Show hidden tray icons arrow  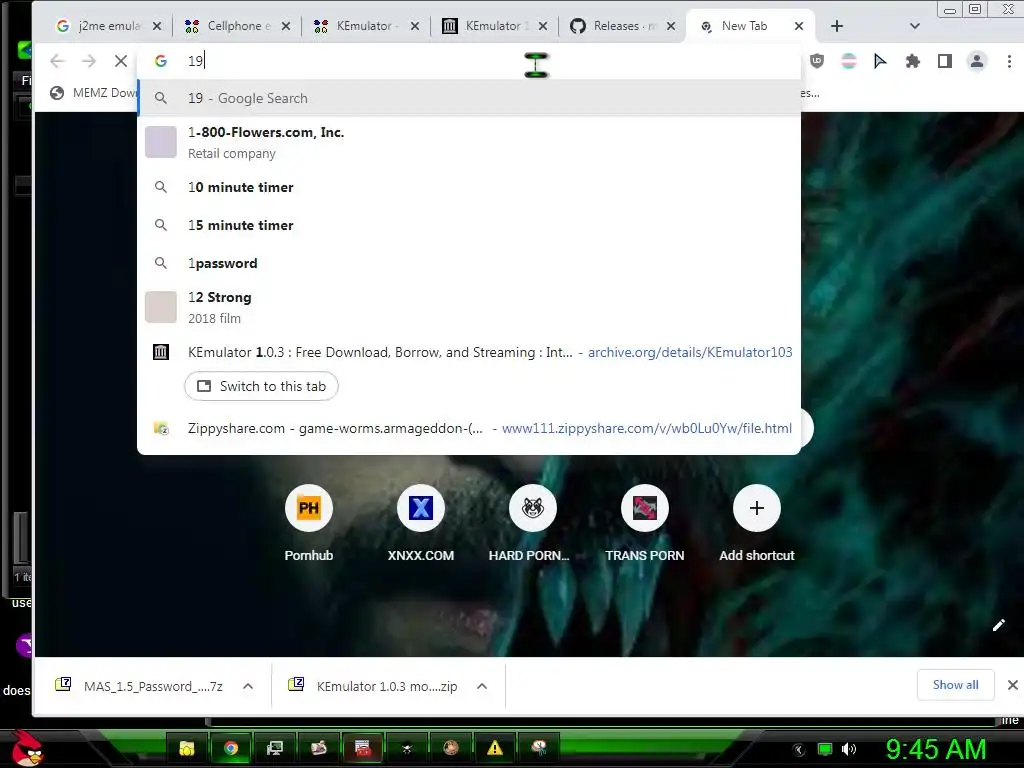coord(799,750)
